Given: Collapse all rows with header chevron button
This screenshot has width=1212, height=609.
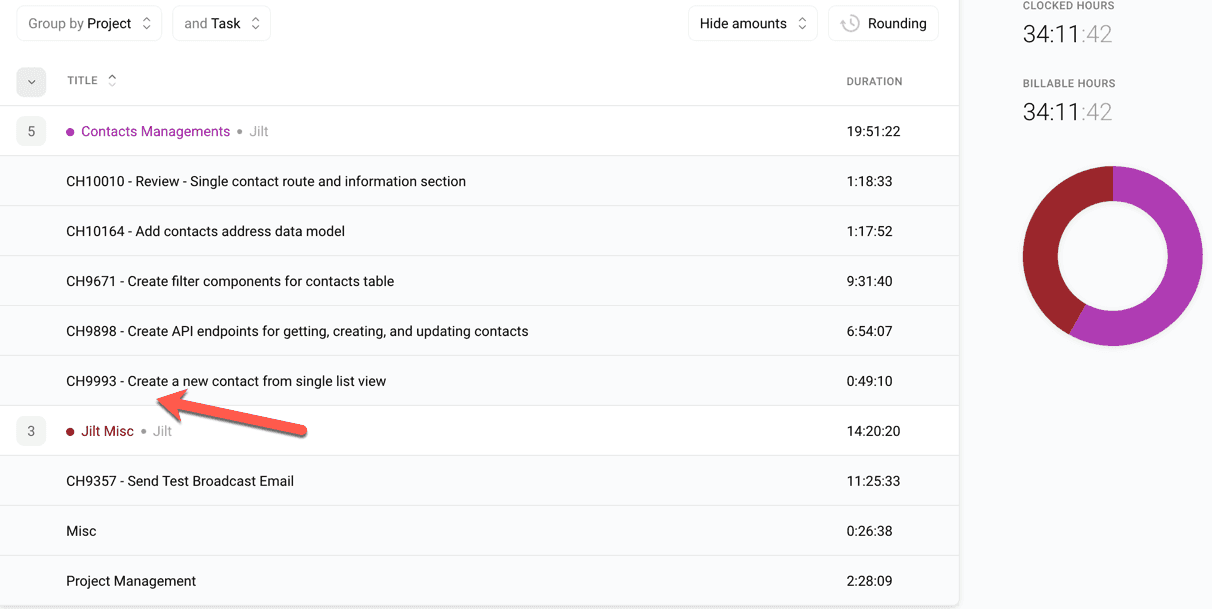Looking at the screenshot, I should [31, 82].
